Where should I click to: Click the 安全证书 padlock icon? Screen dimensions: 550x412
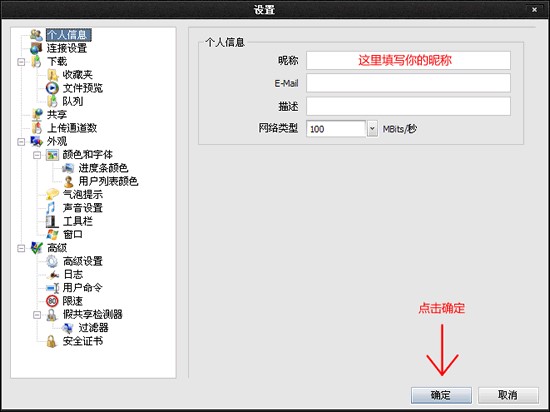[52, 341]
